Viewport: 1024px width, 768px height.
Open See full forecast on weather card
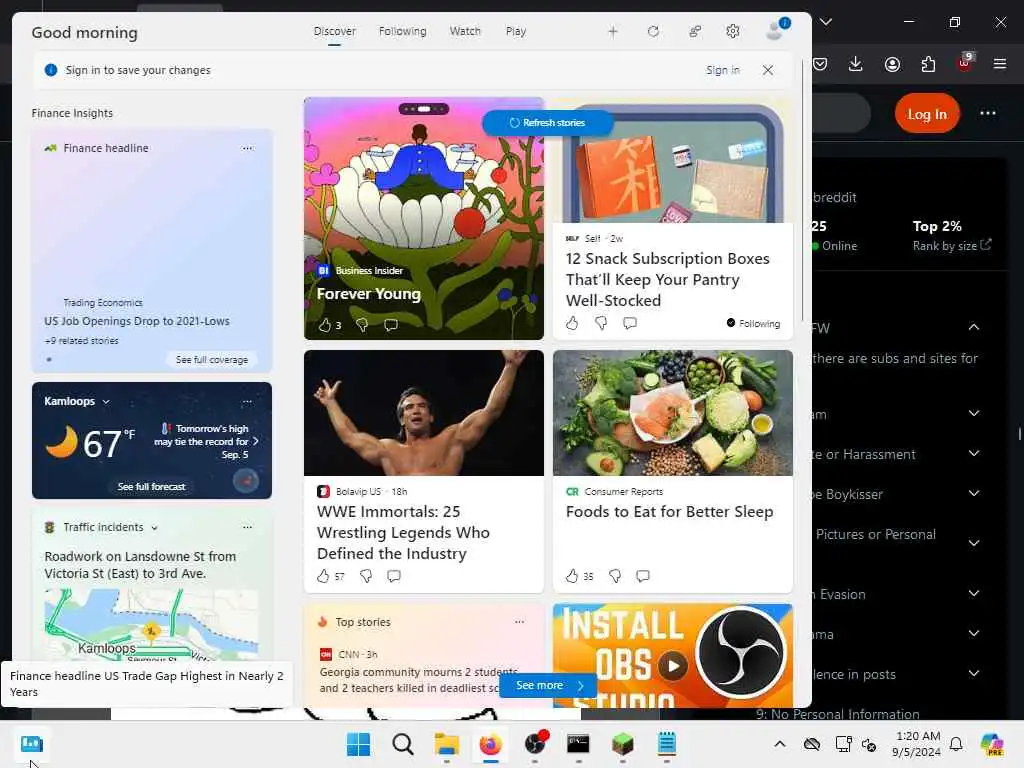[x=152, y=487]
